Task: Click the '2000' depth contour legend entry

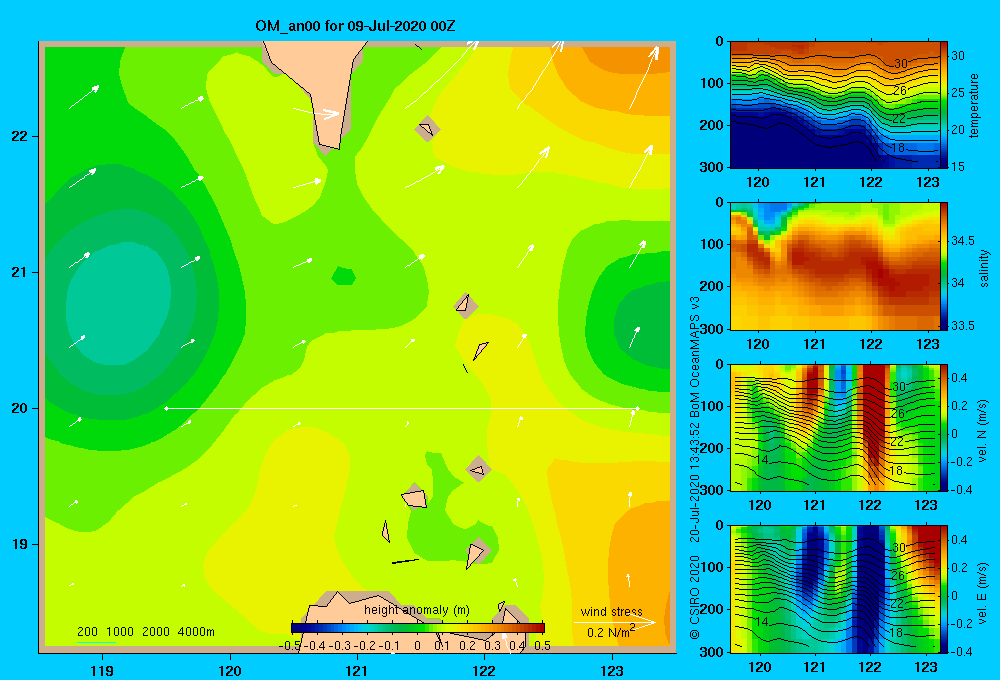Action: pos(156,632)
